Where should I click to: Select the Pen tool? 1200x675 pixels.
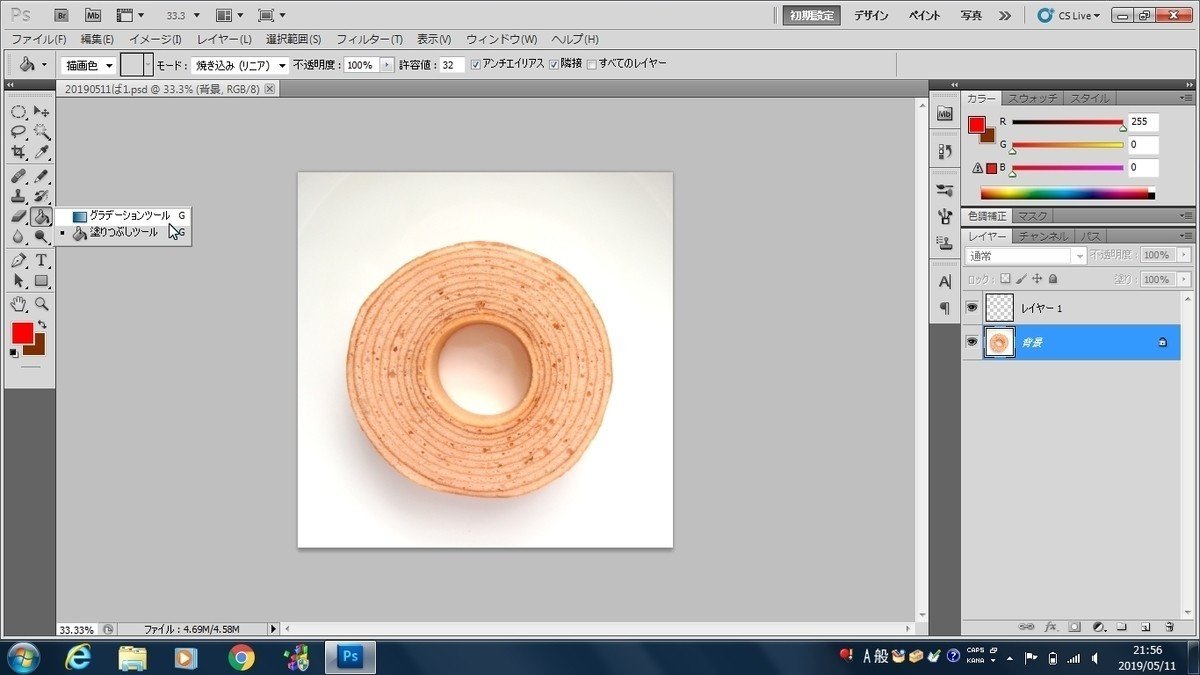click(19, 260)
